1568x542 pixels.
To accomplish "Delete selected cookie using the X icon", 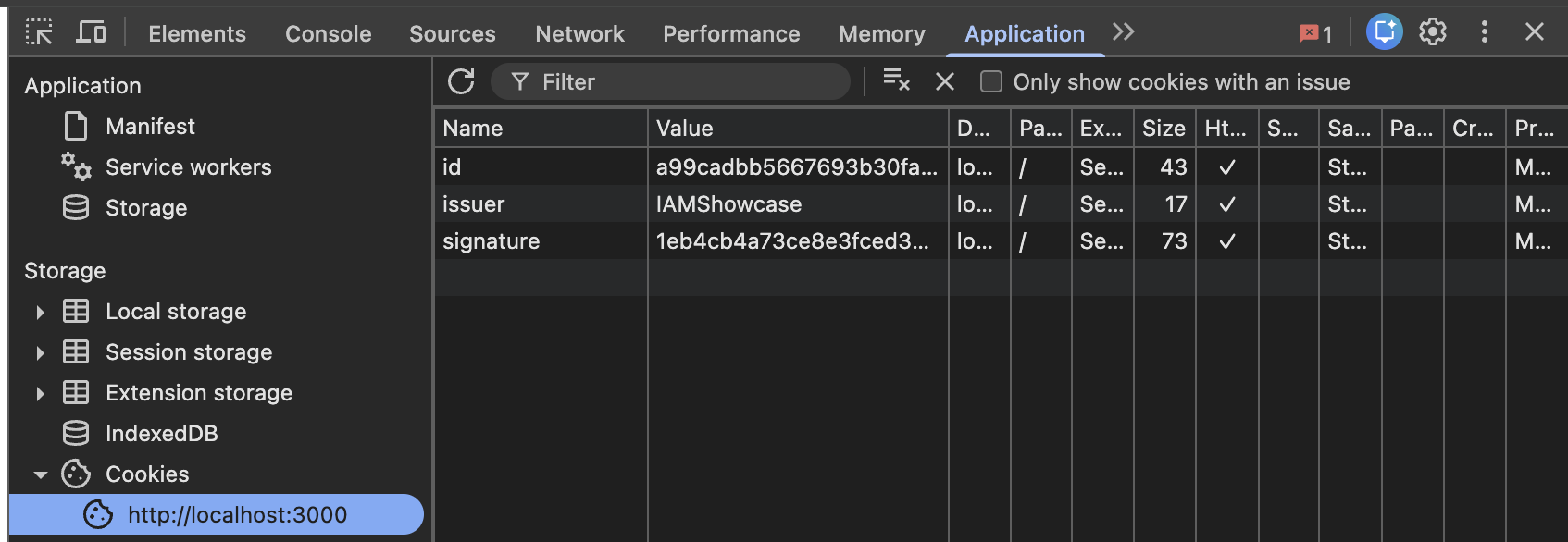I will click(944, 81).
